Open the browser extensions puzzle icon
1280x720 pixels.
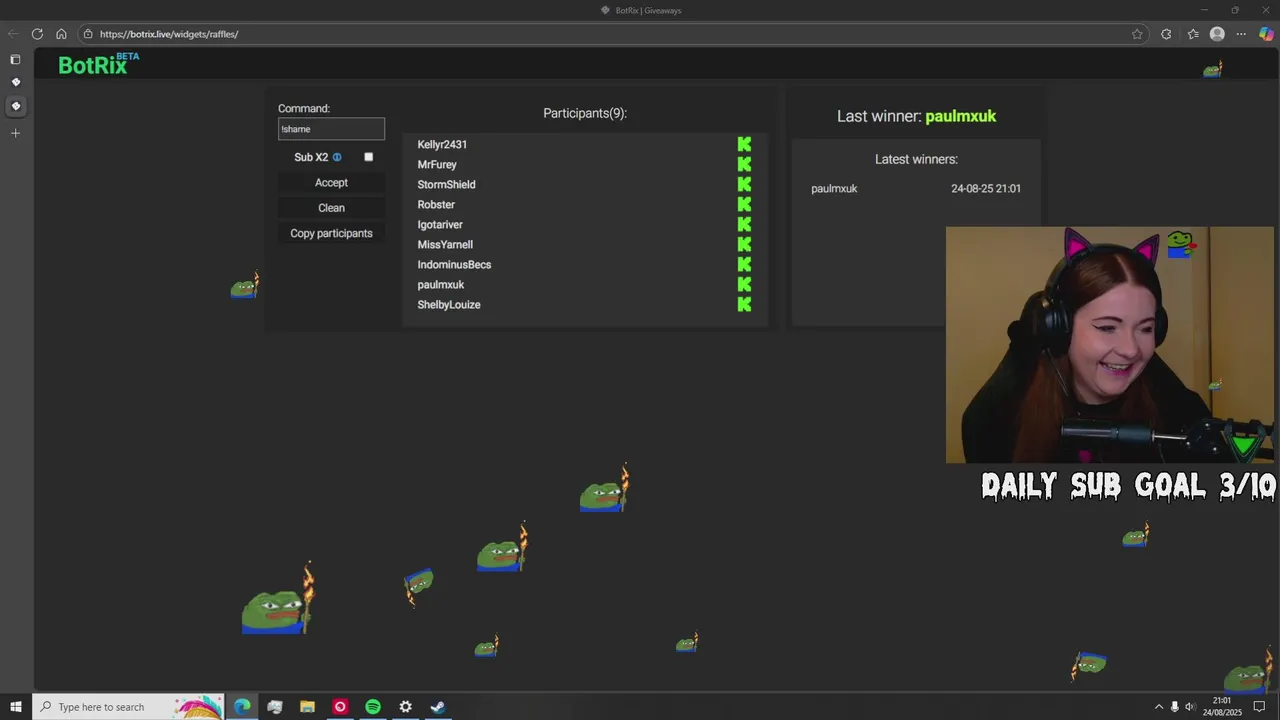1166,34
